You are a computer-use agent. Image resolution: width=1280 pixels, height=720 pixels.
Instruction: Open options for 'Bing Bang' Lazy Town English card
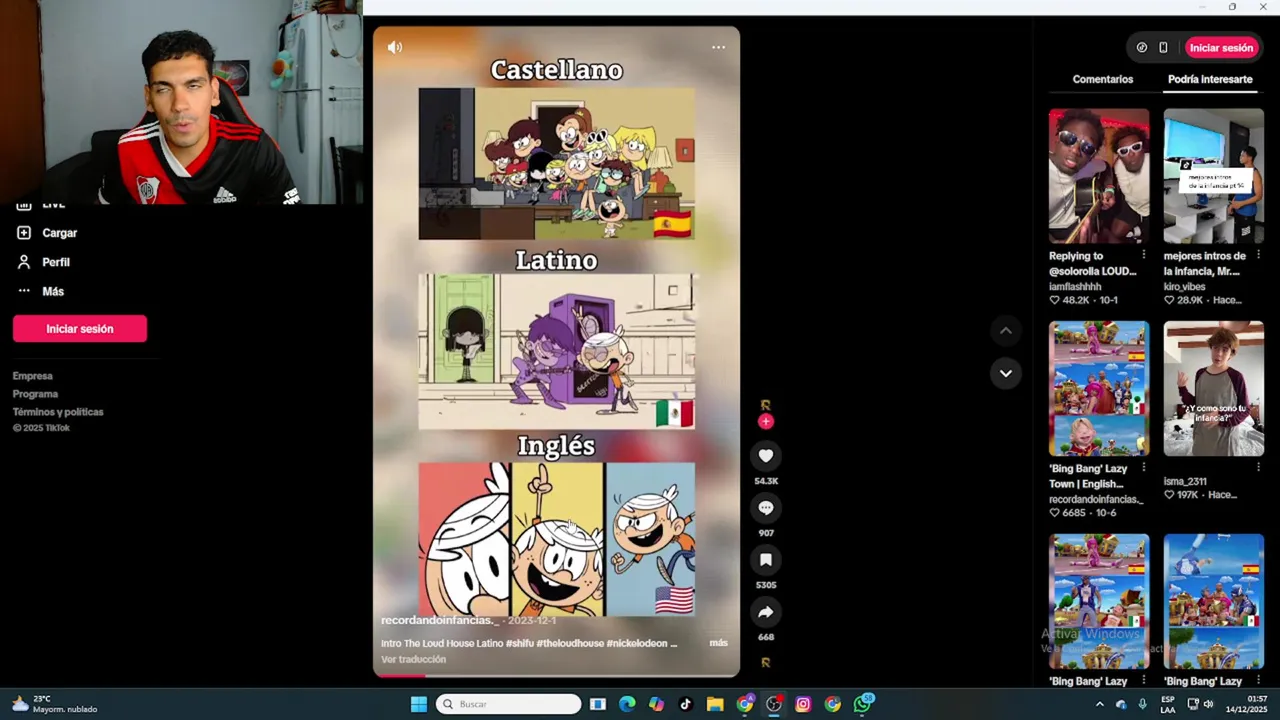point(1144,468)
